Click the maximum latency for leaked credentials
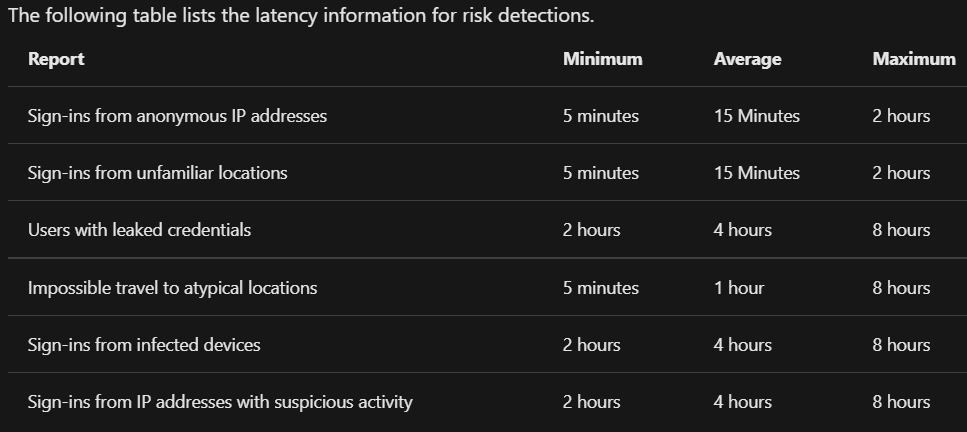The width and height of the screenshot is (967, 432). pyautogui.click(x=900, y=230)
